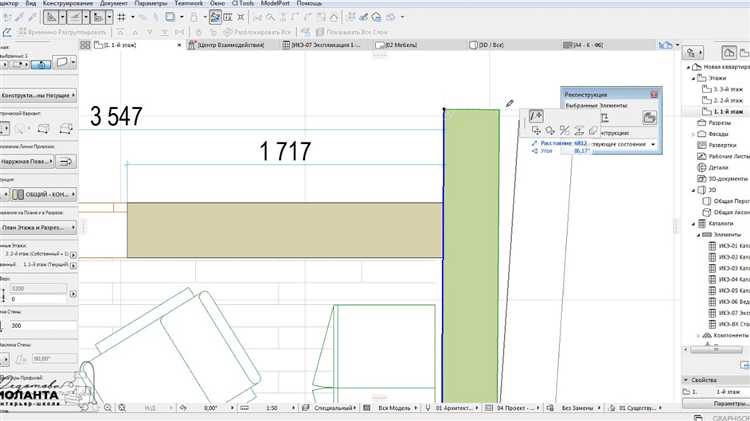Click the fit in window status bar icon
The height and width of the screenshot is (421, 750).
pyautogui.click(x=122, y=408)
